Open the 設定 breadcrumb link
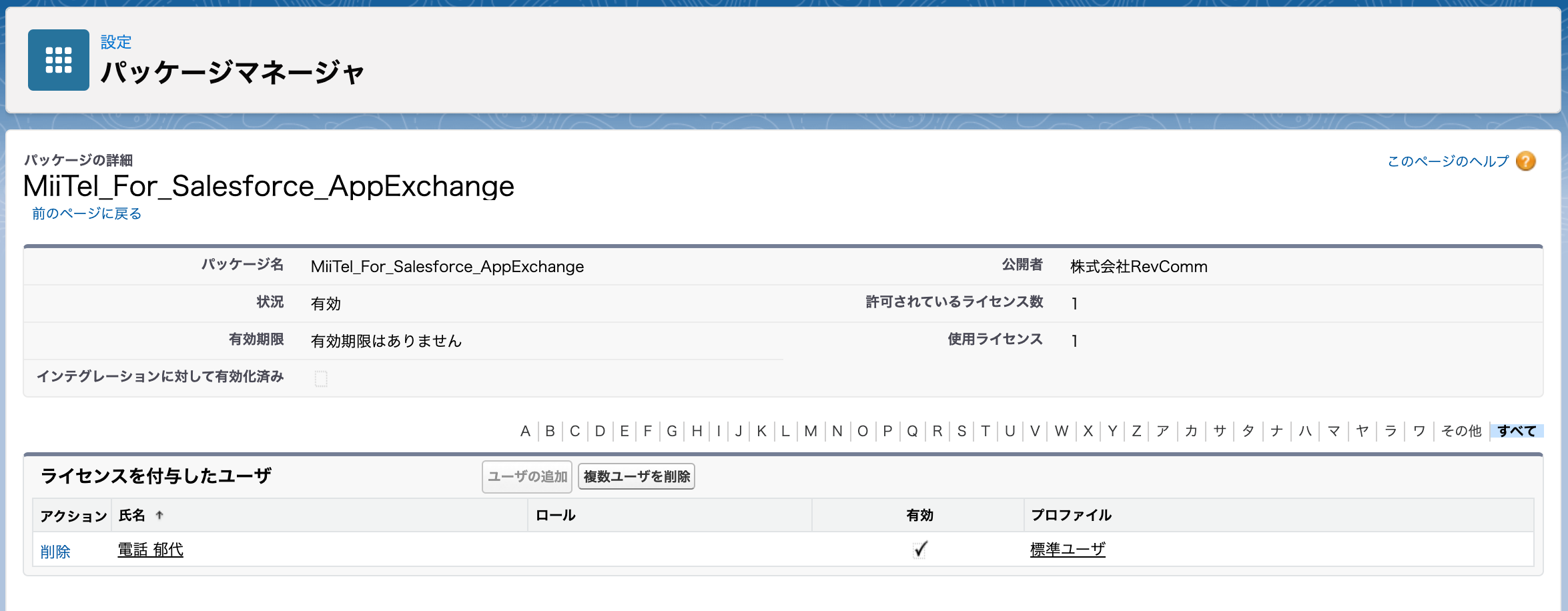The height and width of the screenshot is (611, 1568). 116,42
